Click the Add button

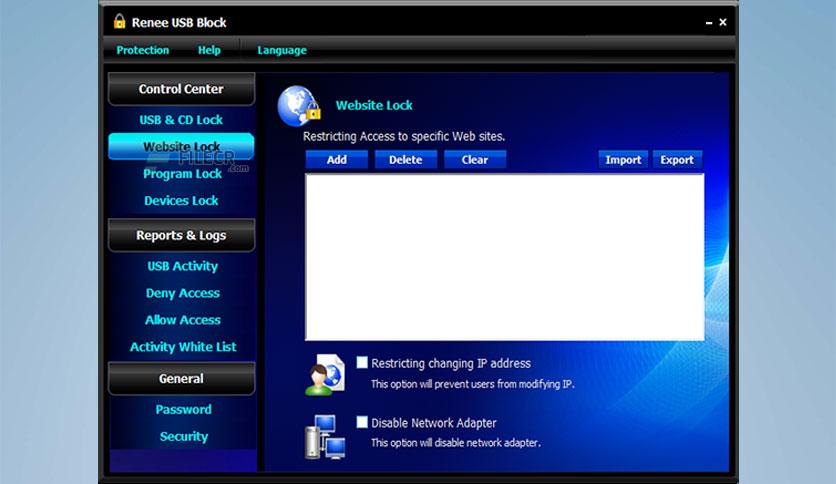(336, 159)
